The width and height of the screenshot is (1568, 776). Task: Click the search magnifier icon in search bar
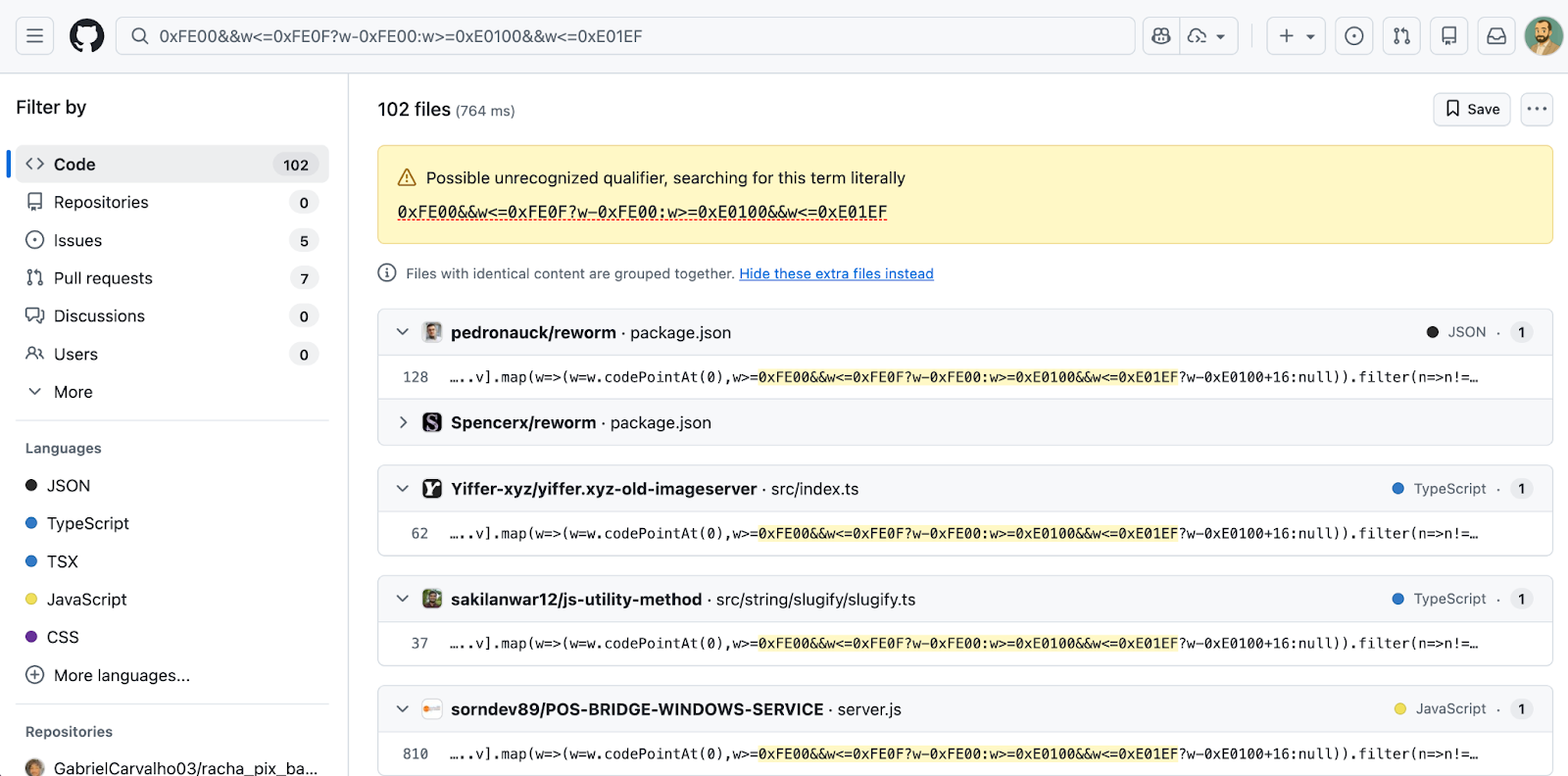[x=140, y=36]
